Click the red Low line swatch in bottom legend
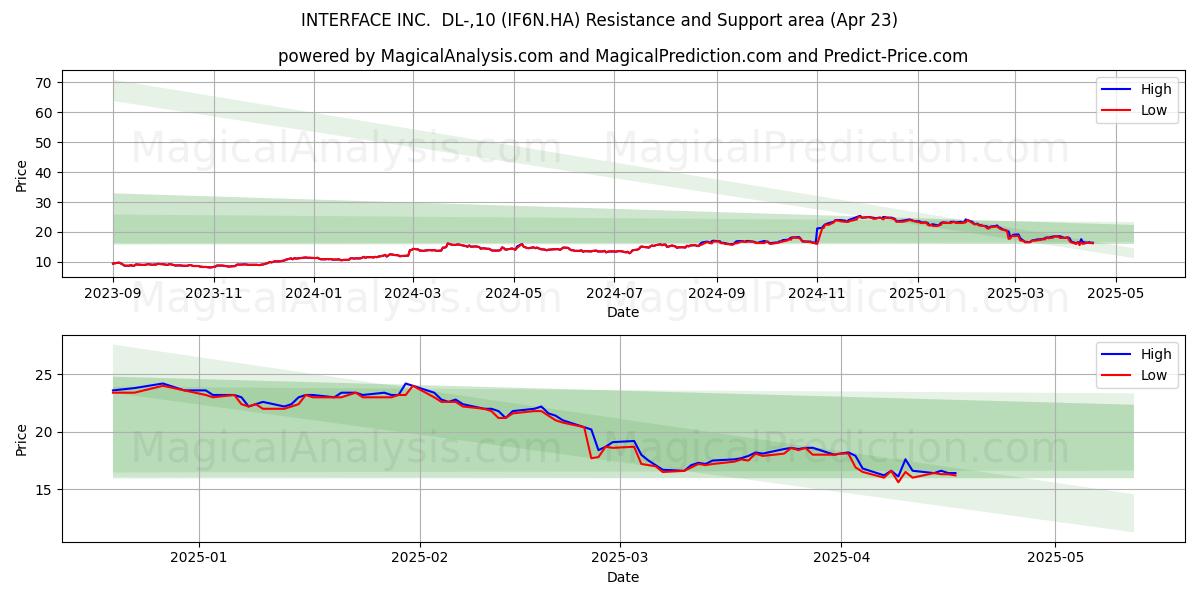Viewport: 1200px width, 600px height. click(x=1117, y=376)
